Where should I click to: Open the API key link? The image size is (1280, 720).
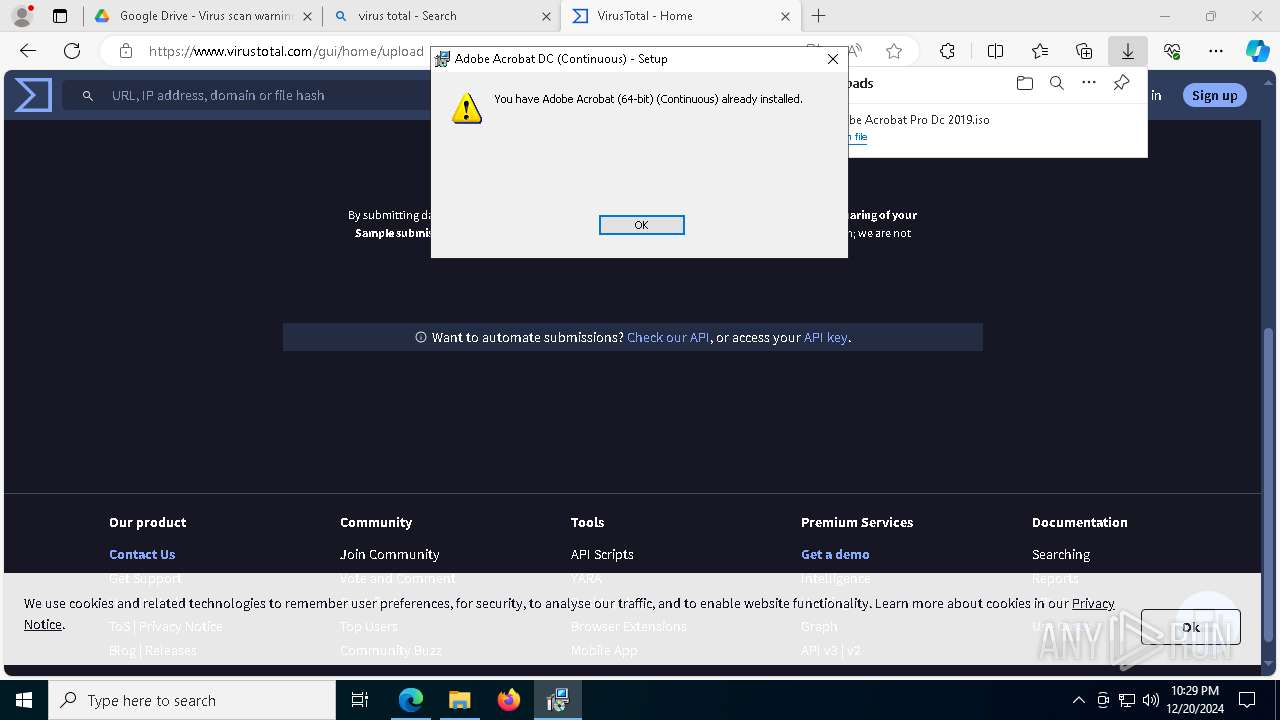coord(825,337)
